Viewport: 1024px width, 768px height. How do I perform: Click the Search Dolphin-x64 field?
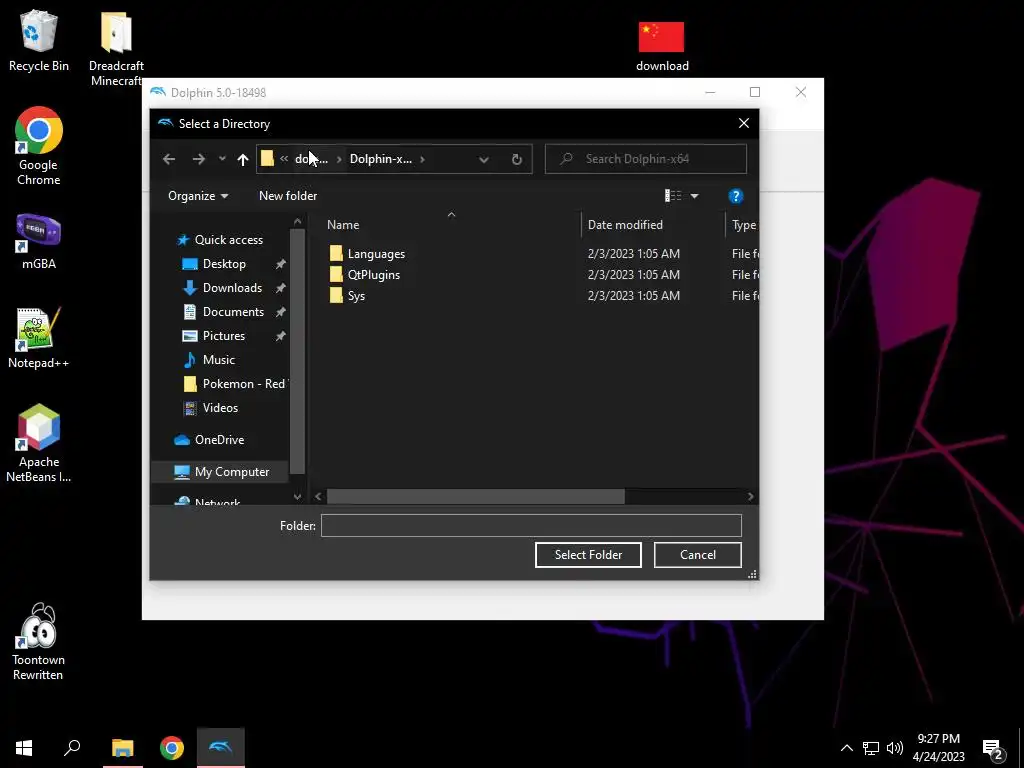[646, 159]
